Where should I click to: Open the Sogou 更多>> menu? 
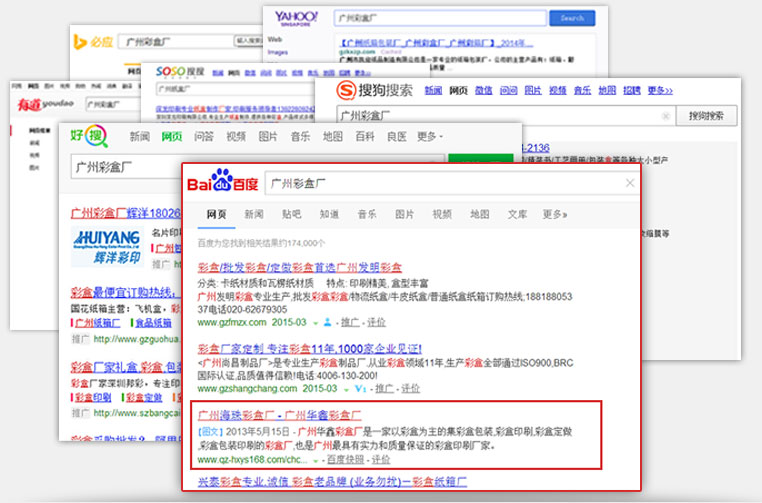[x=660, y=90]
